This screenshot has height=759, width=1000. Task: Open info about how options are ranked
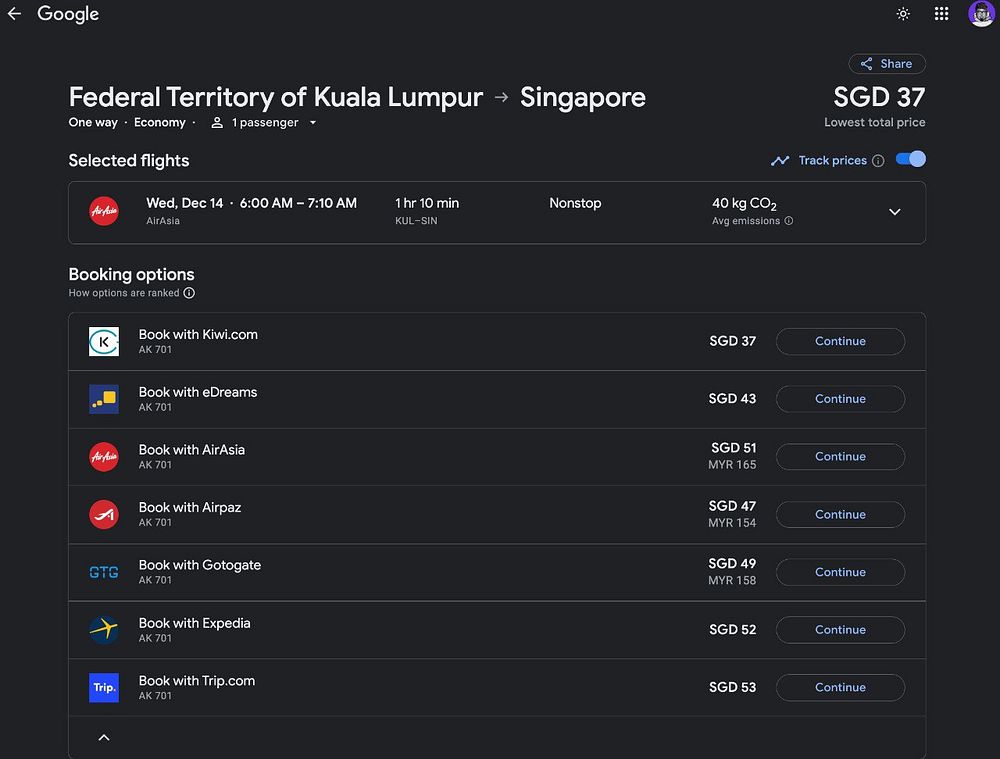click(189, 293)
